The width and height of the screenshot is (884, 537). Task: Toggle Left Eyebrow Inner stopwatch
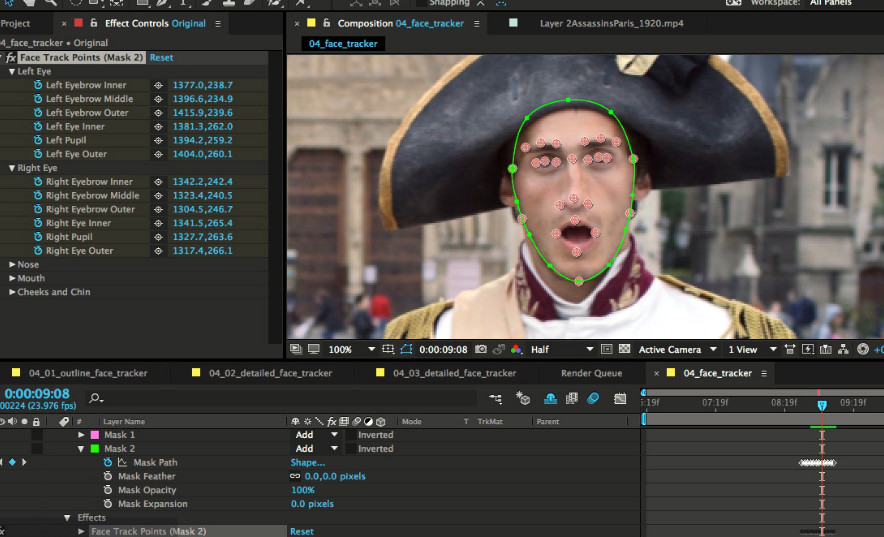38,85
